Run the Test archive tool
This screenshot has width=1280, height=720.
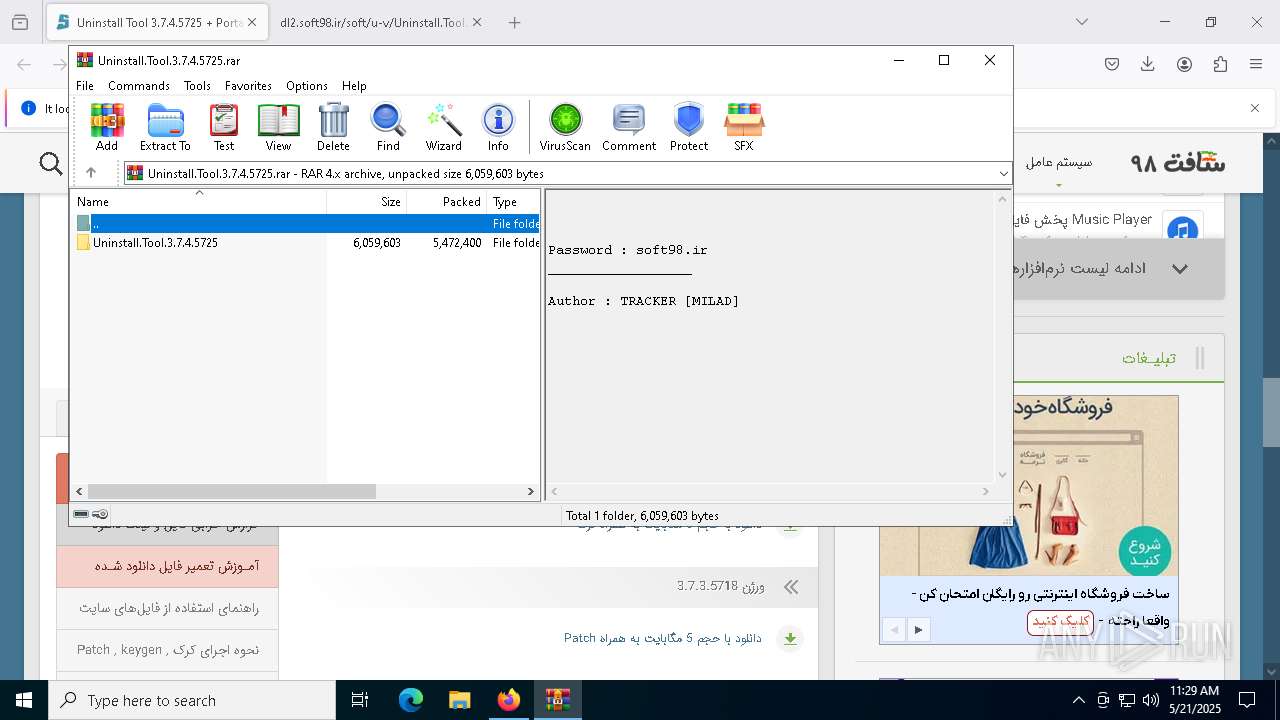click(x=224, y=127)
